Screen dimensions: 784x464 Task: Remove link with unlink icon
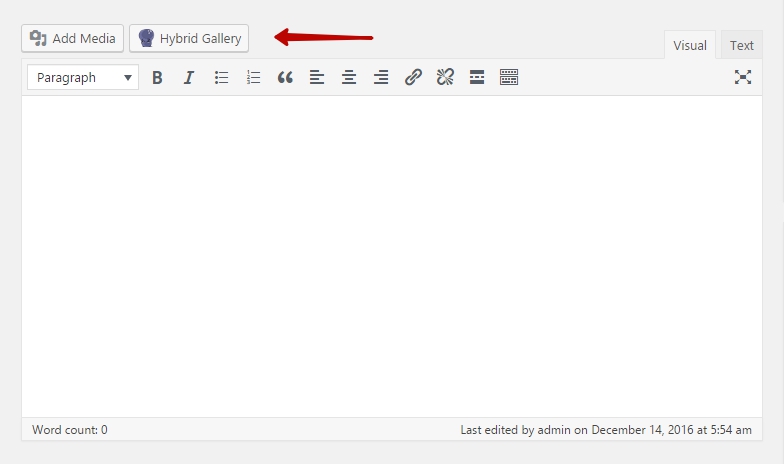[445, 78]
